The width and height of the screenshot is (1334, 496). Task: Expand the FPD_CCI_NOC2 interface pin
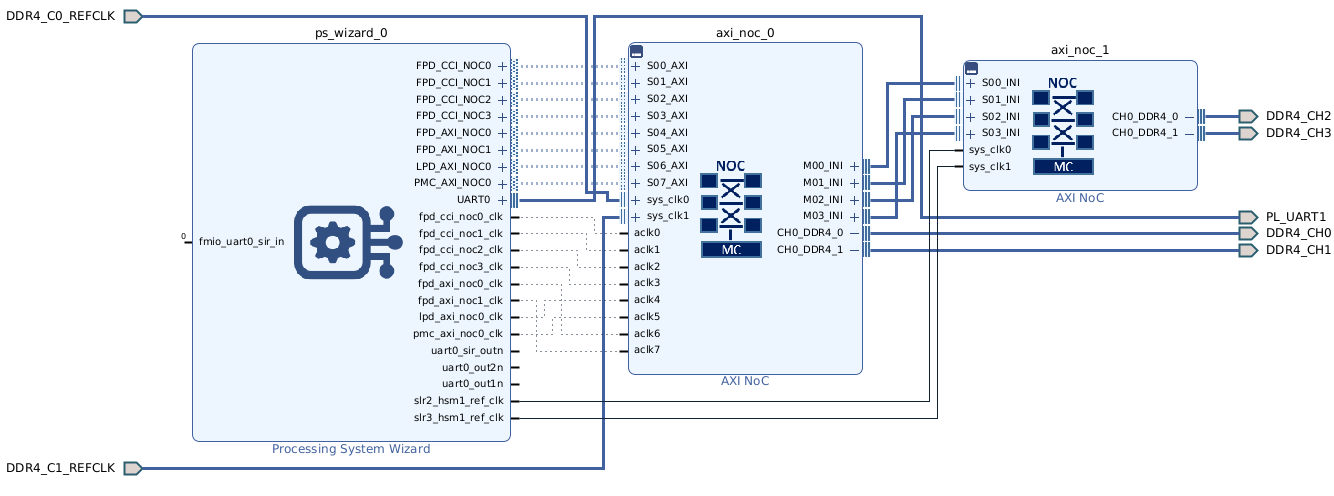pos(502,99)
